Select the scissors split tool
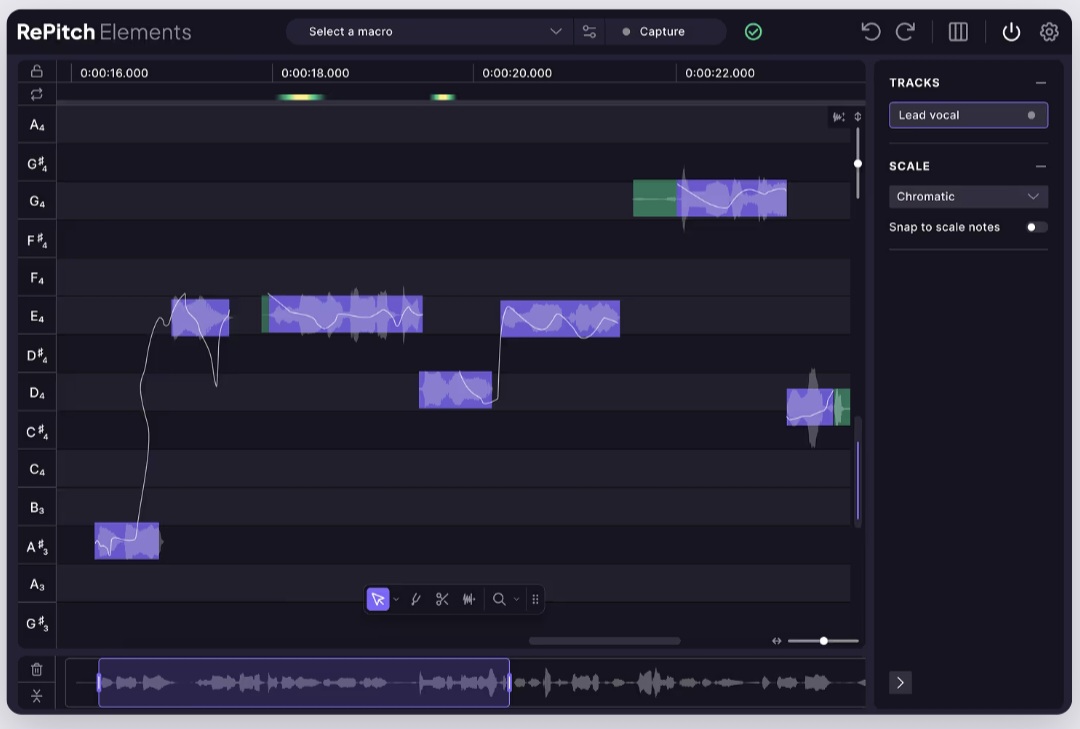Viewport: 1080px width, 729px height. click(x=442, y=599)
